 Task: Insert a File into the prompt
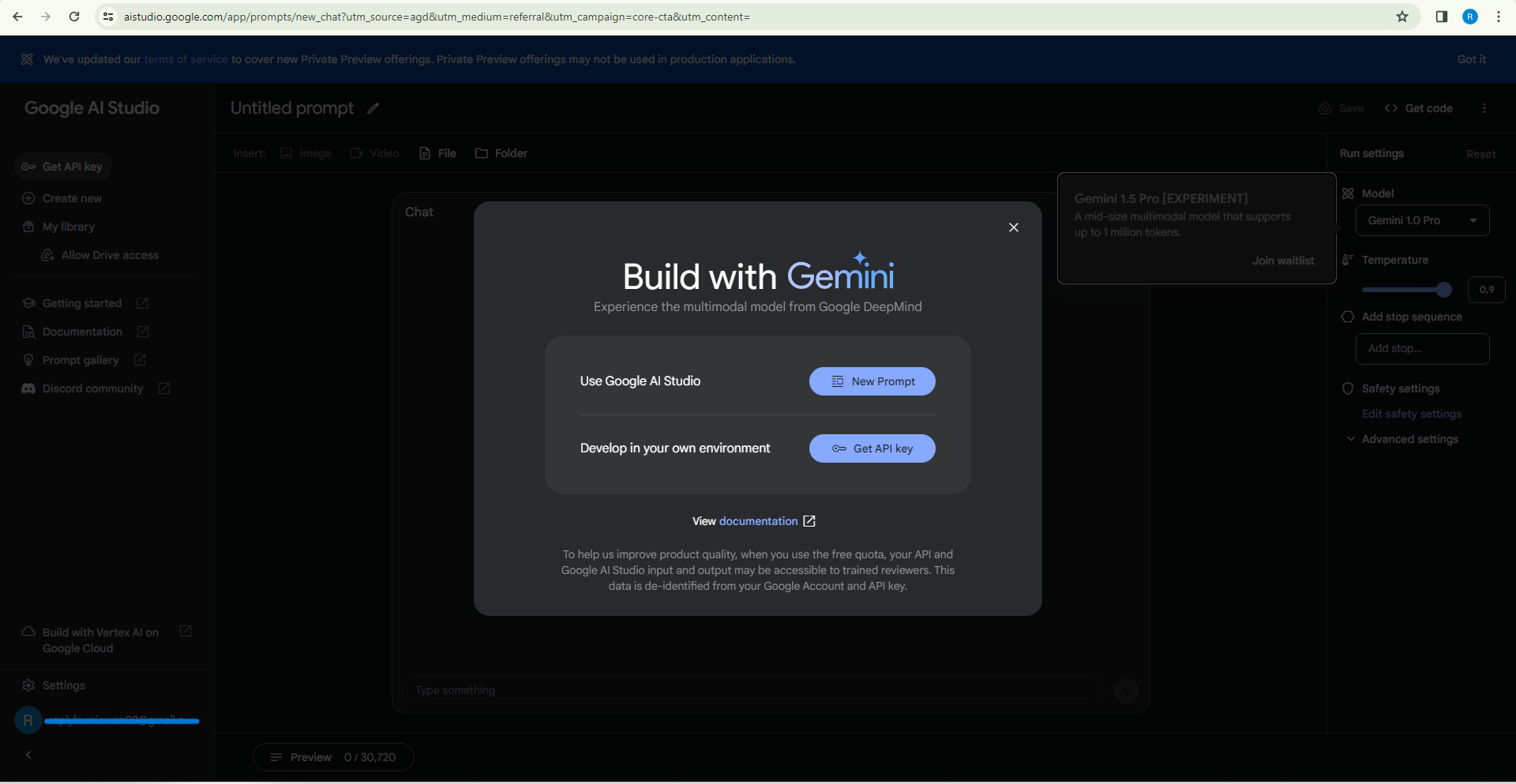(437, 153)
